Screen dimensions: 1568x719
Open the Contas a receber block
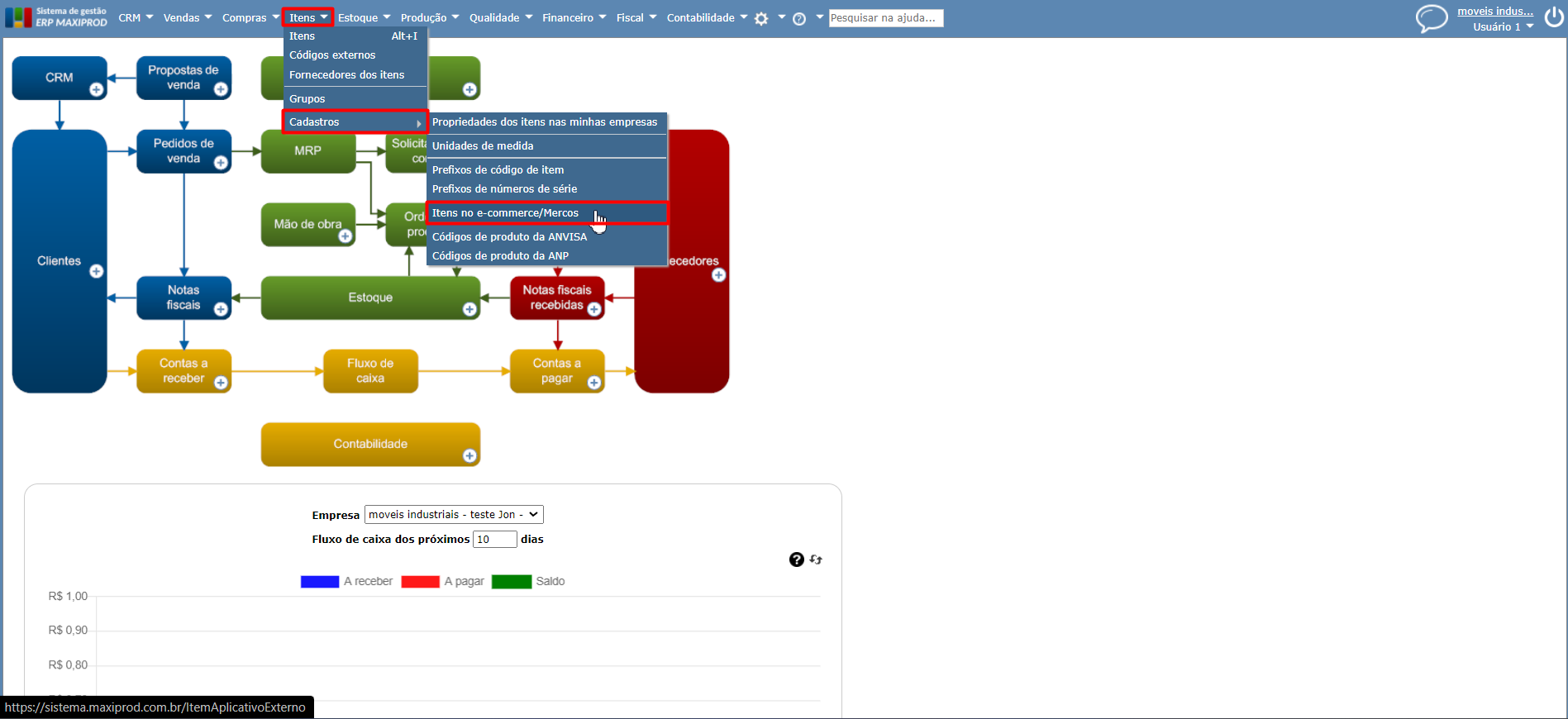pyautogui.click(x=183, y=371)
